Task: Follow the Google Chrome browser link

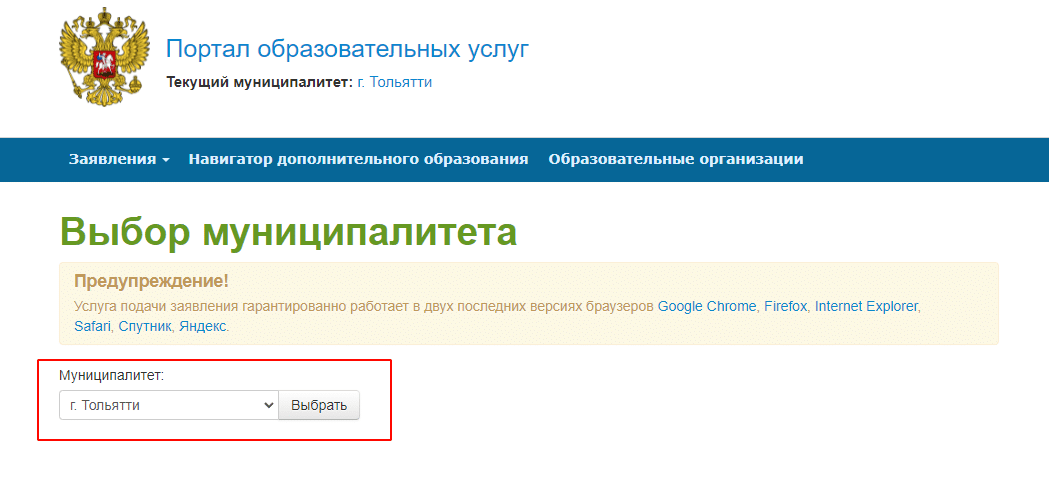Action: point(707,306)
